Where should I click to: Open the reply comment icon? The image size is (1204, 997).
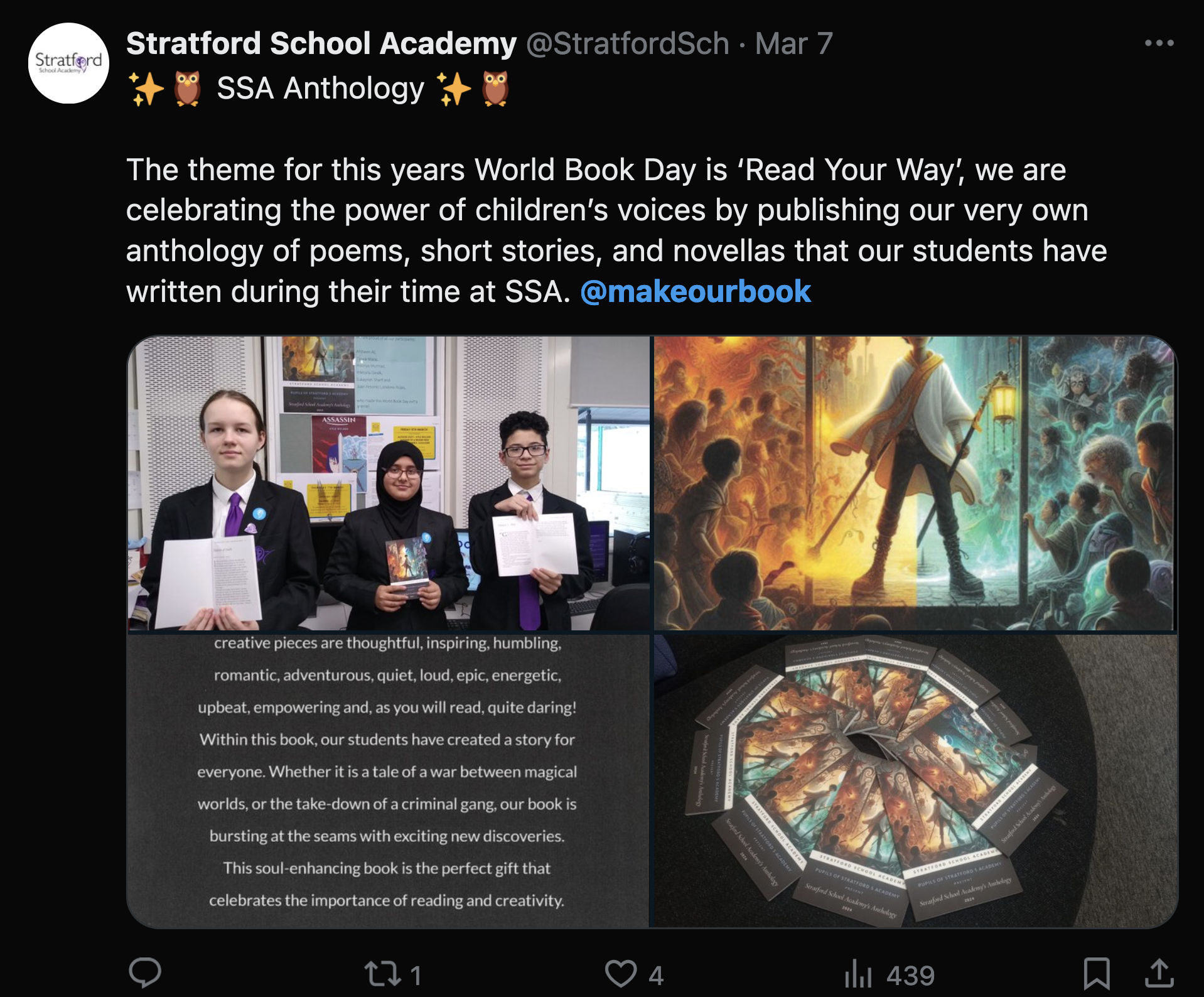pyautogui.click(x=145, y=973)
